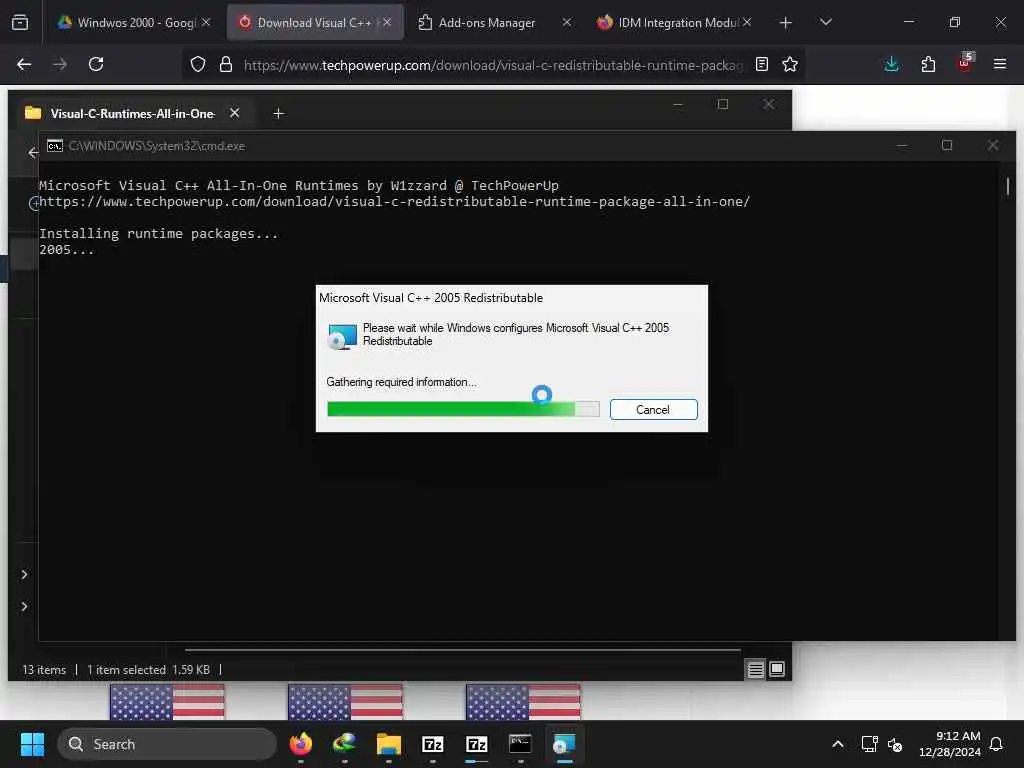Click the muted volume tray icon

[x=895, y=744]
